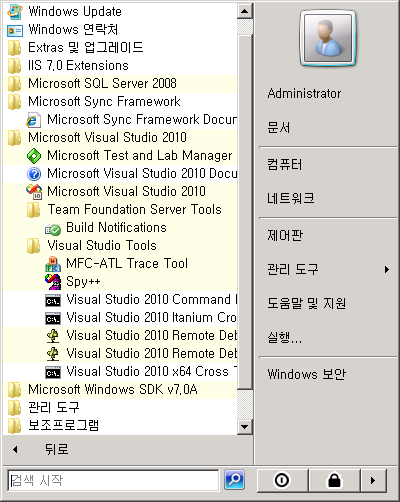Click the power button icon
400x502 pixels.
point(282,480)
